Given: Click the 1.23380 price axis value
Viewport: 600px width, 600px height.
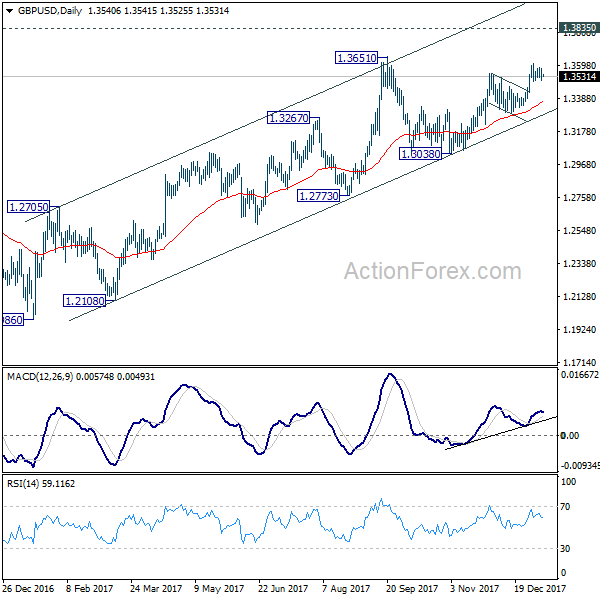Looking at the screenshot, I should [x=579, y=263].
